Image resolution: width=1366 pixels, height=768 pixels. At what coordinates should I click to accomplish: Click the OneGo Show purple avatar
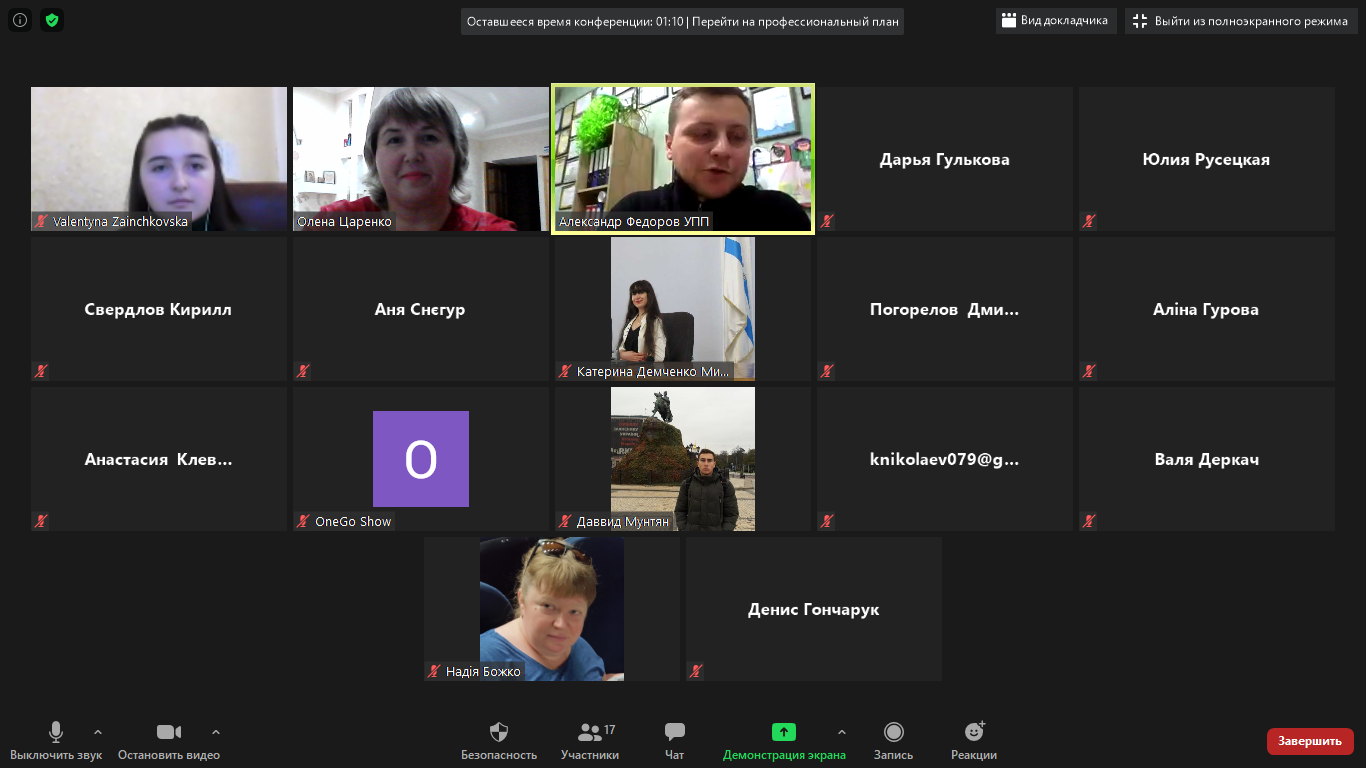pyautogui.click(x=421, y=459)
